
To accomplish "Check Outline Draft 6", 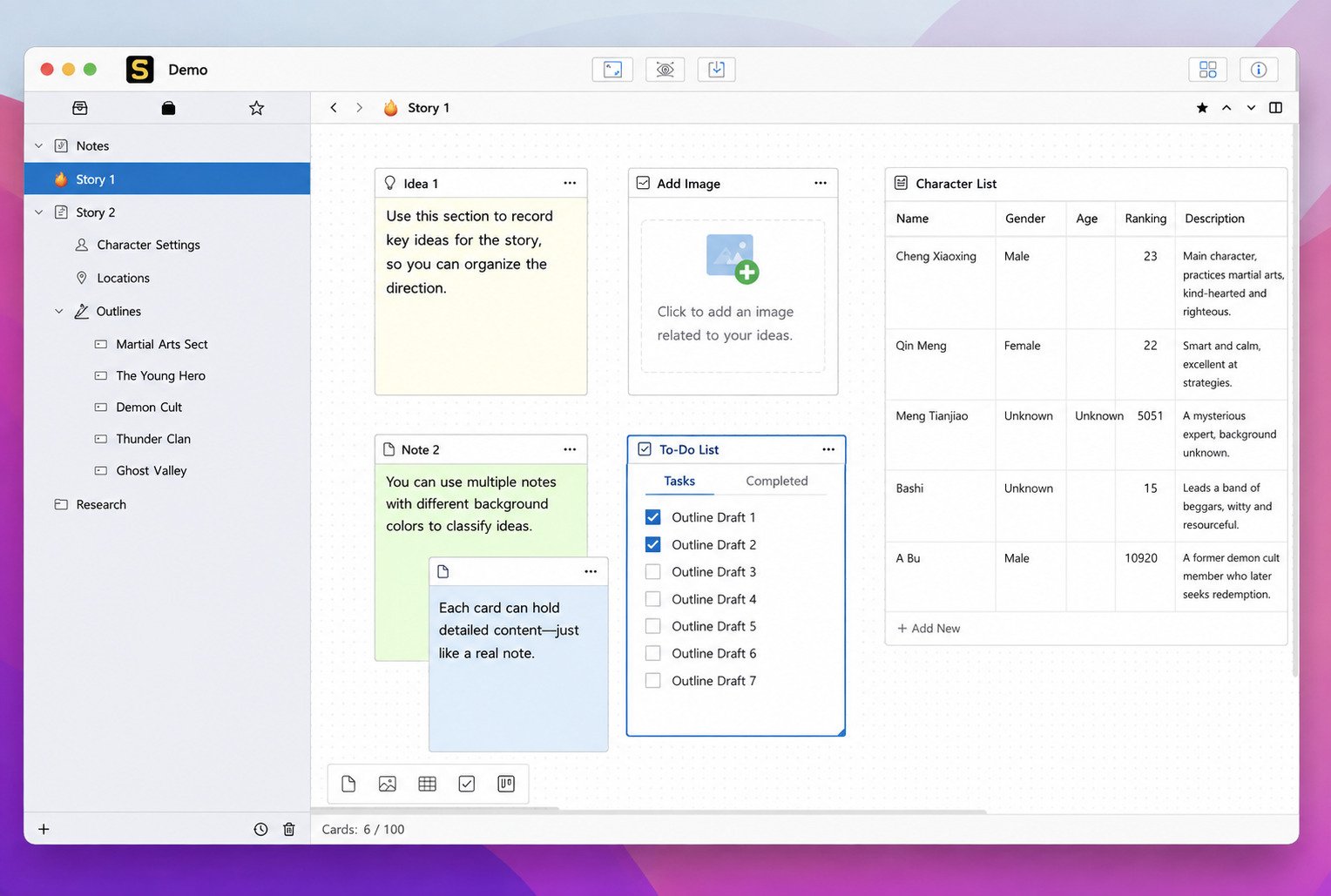I will click(x=652, y=653).
